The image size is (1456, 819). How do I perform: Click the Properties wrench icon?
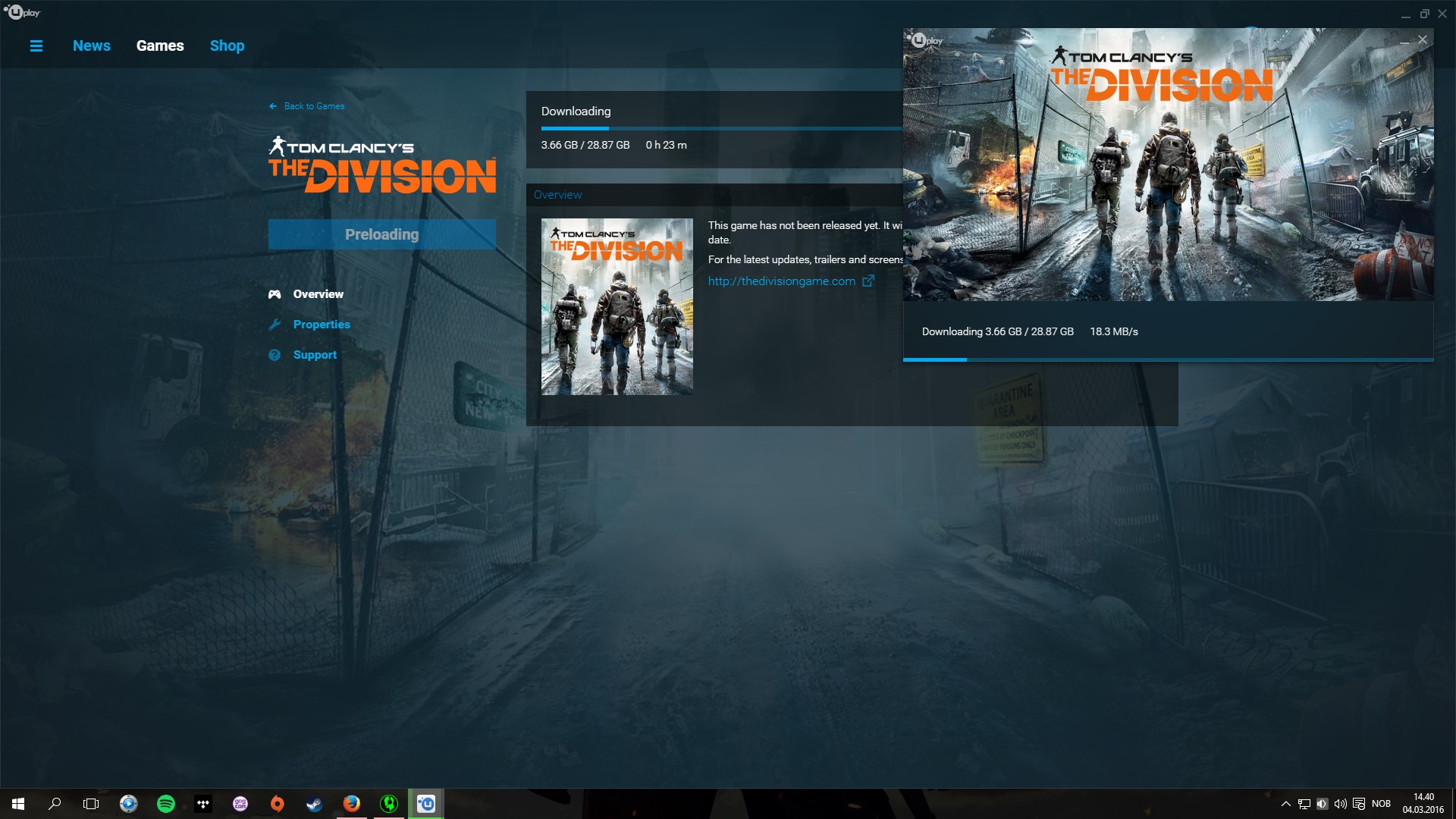(x=275, y=325)
